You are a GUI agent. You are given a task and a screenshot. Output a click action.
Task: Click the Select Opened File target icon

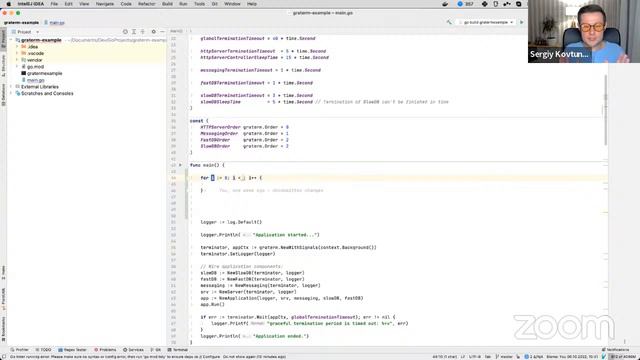pyautogui.click(x=125, y=31)
